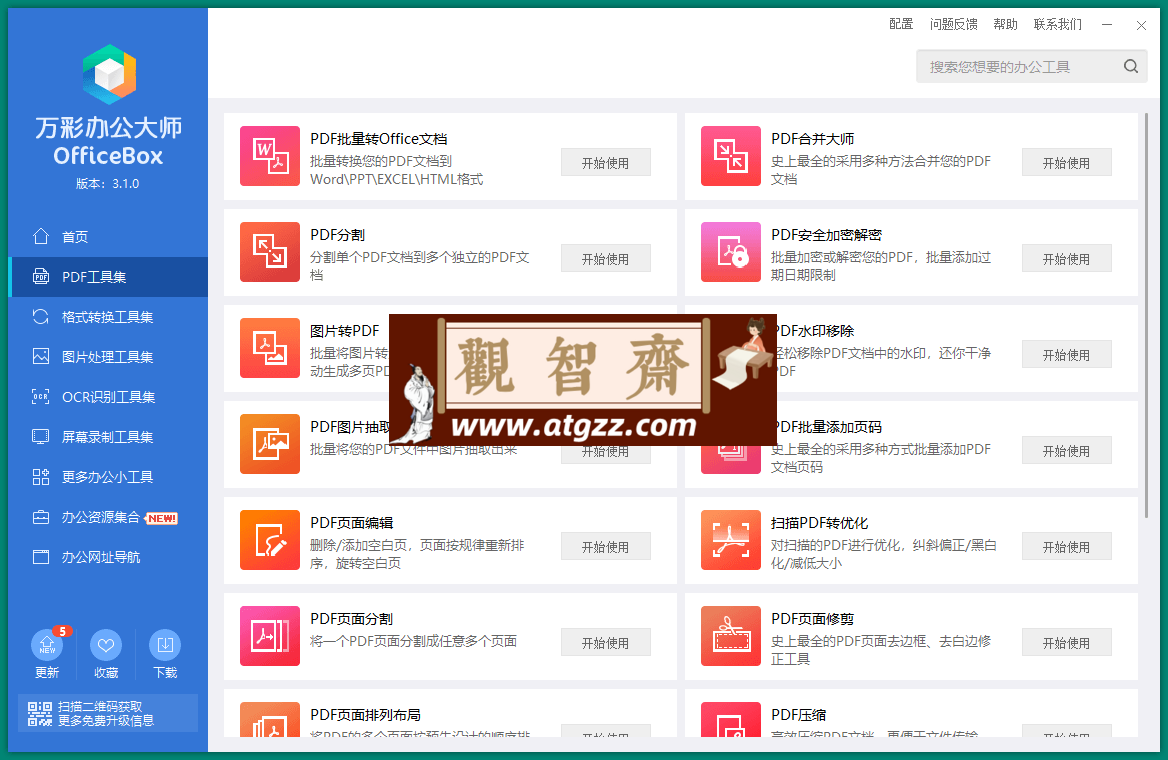Image resolution: width=1168 pixels, height=760 pixels.
Task: Click the OfficeBox hexagon logo
Action: [x=109, y=75]
